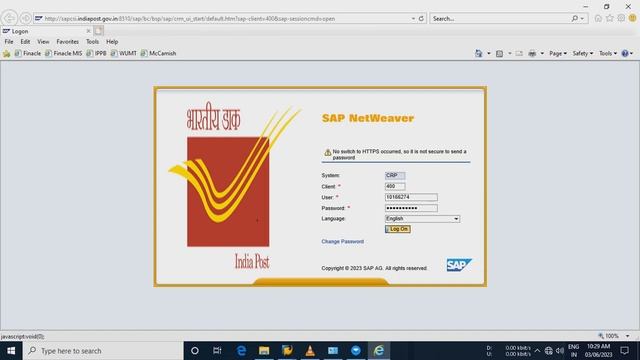
Task: Click the Add to favorites bar star icon
Action: click(x=7, y=53)
